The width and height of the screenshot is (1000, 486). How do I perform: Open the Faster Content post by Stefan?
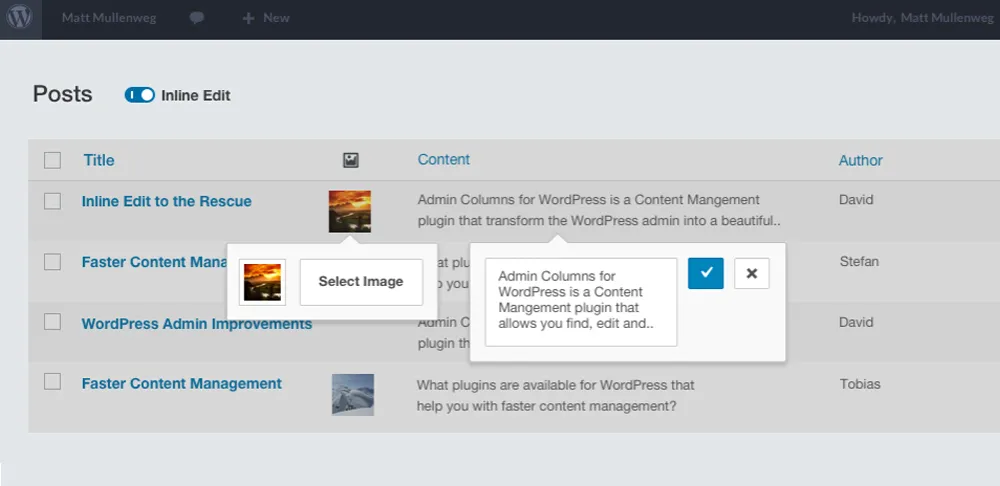pos(155,262)
